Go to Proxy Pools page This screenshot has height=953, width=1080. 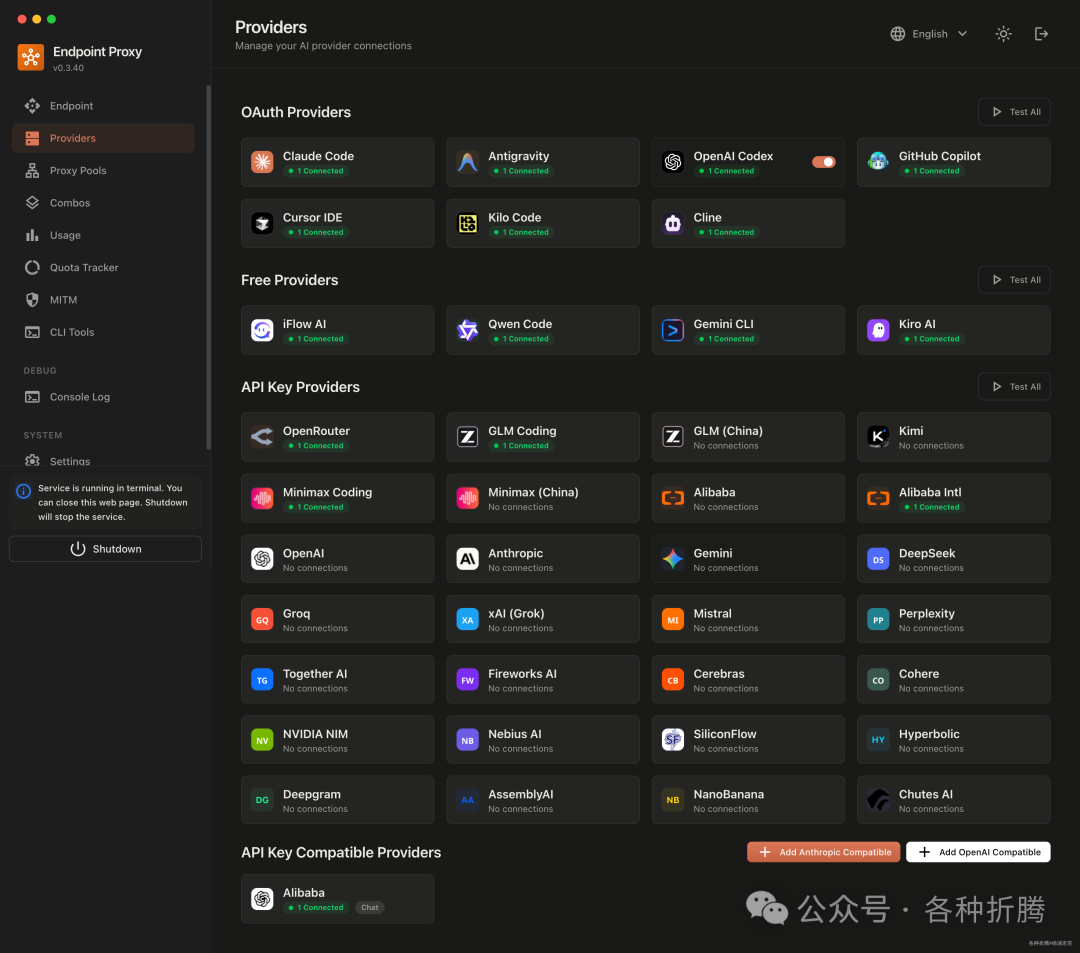[x=103, y=170]
